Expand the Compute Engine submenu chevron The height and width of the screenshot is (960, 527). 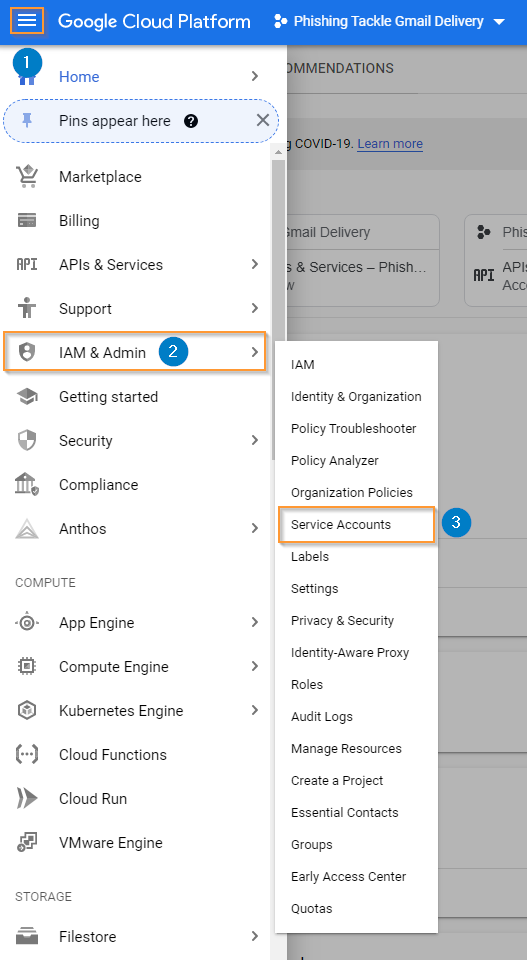(255, 666)
